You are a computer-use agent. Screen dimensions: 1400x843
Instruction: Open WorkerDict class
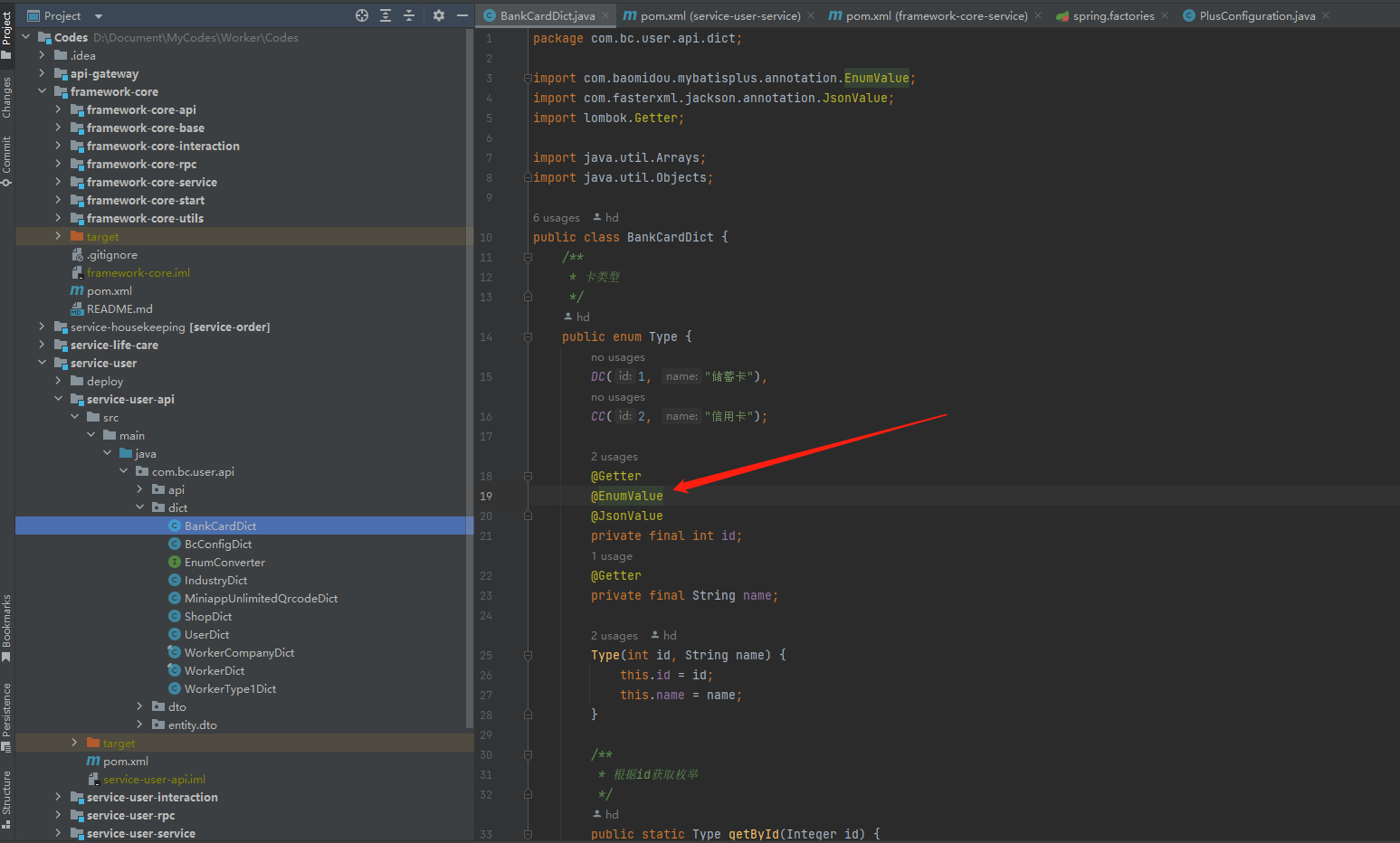coord(214,670)
